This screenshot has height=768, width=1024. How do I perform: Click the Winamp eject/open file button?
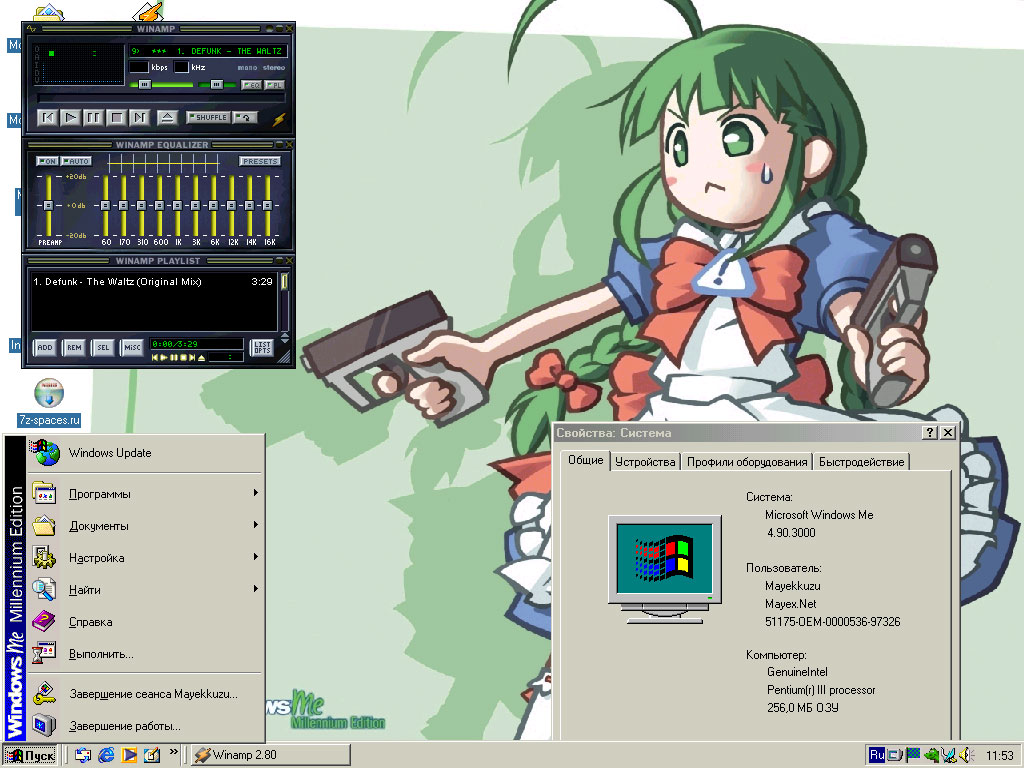pyautogui.click(x=167, y=118)
